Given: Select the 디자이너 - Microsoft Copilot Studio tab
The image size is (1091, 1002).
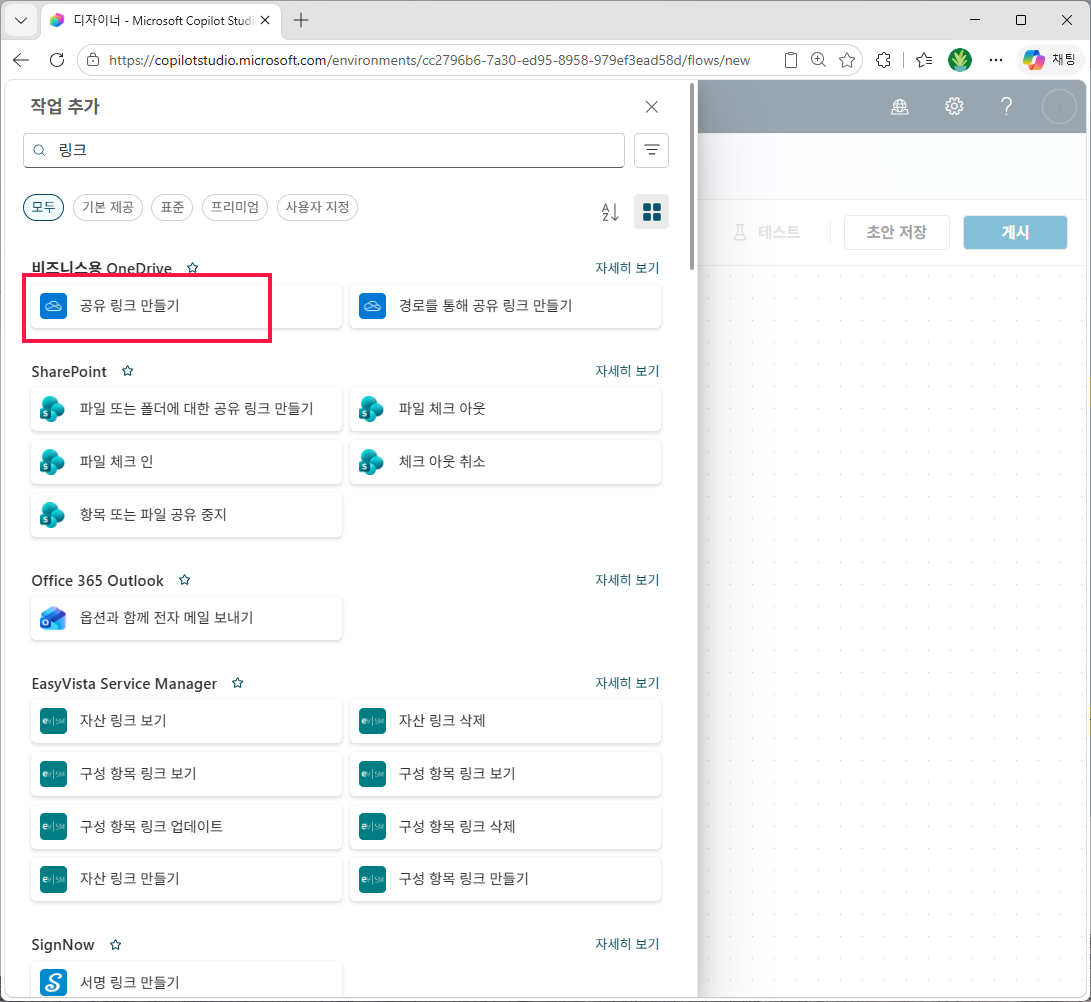Looking at the screenshot, I should coord(161,20).
